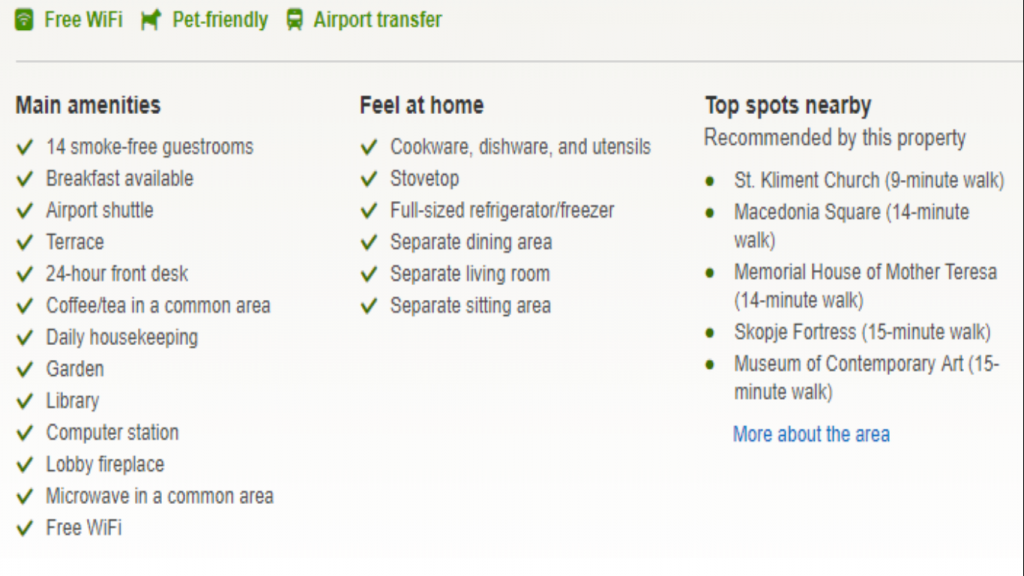
Task: Click the Airport transfer label at top
Action: pos(377,20)
